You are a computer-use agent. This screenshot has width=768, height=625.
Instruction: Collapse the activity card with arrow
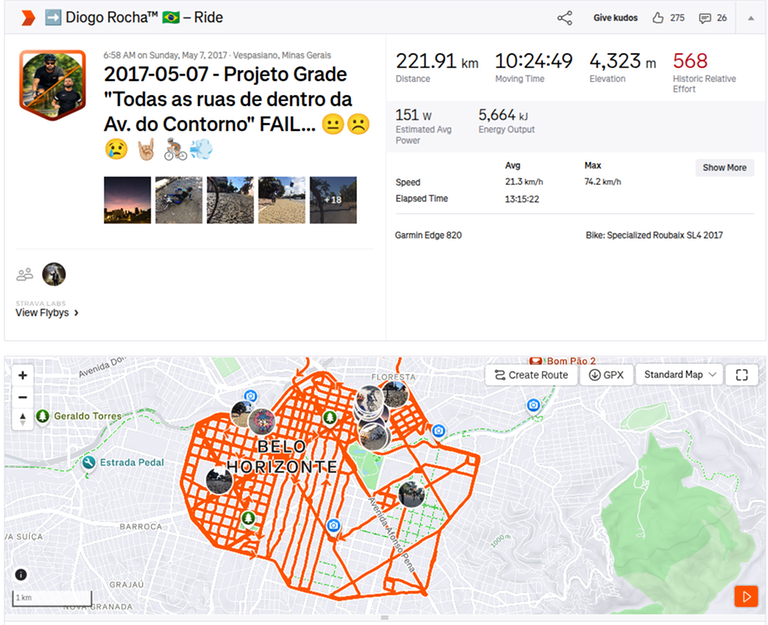tap(751, 18)
